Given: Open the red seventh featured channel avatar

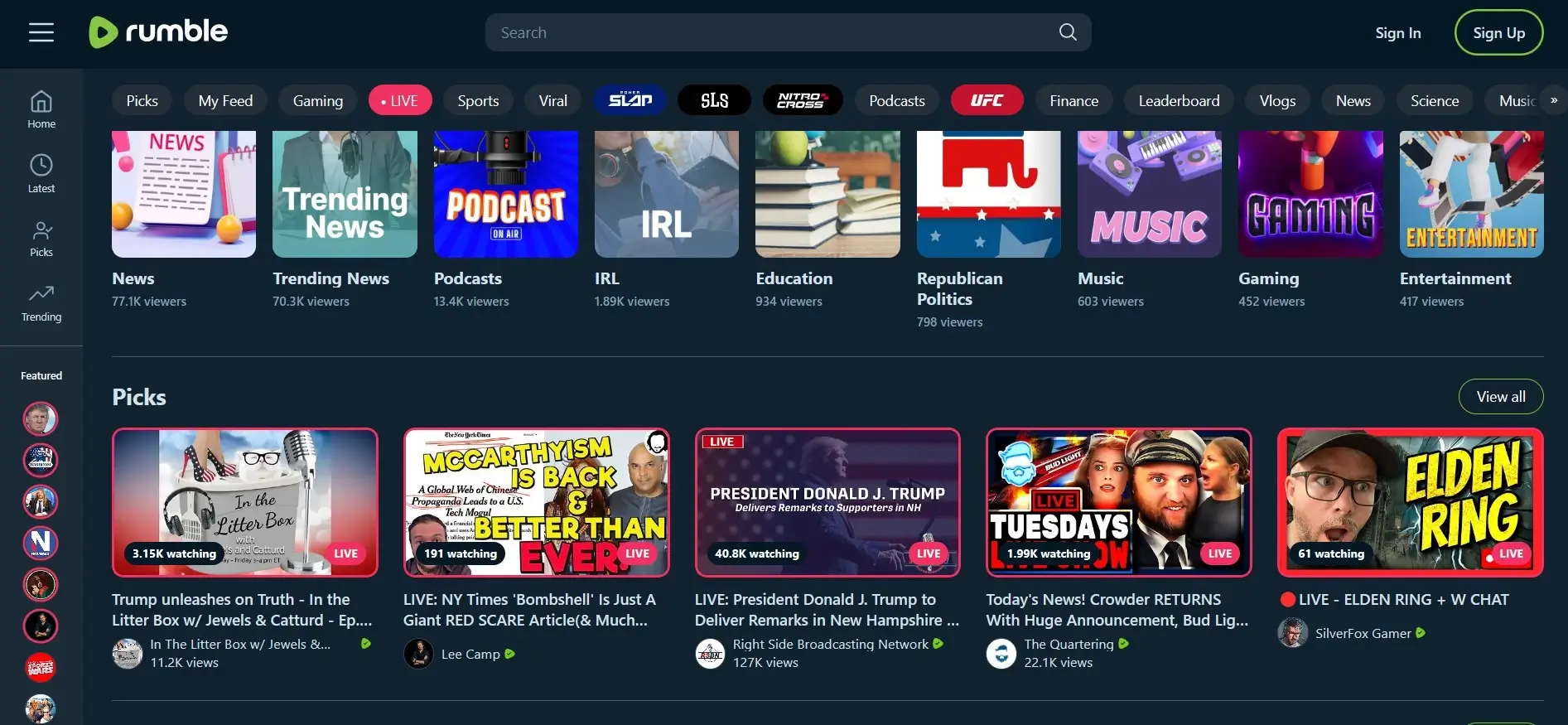Looking at the screenshot, I should tap(41, 667).
